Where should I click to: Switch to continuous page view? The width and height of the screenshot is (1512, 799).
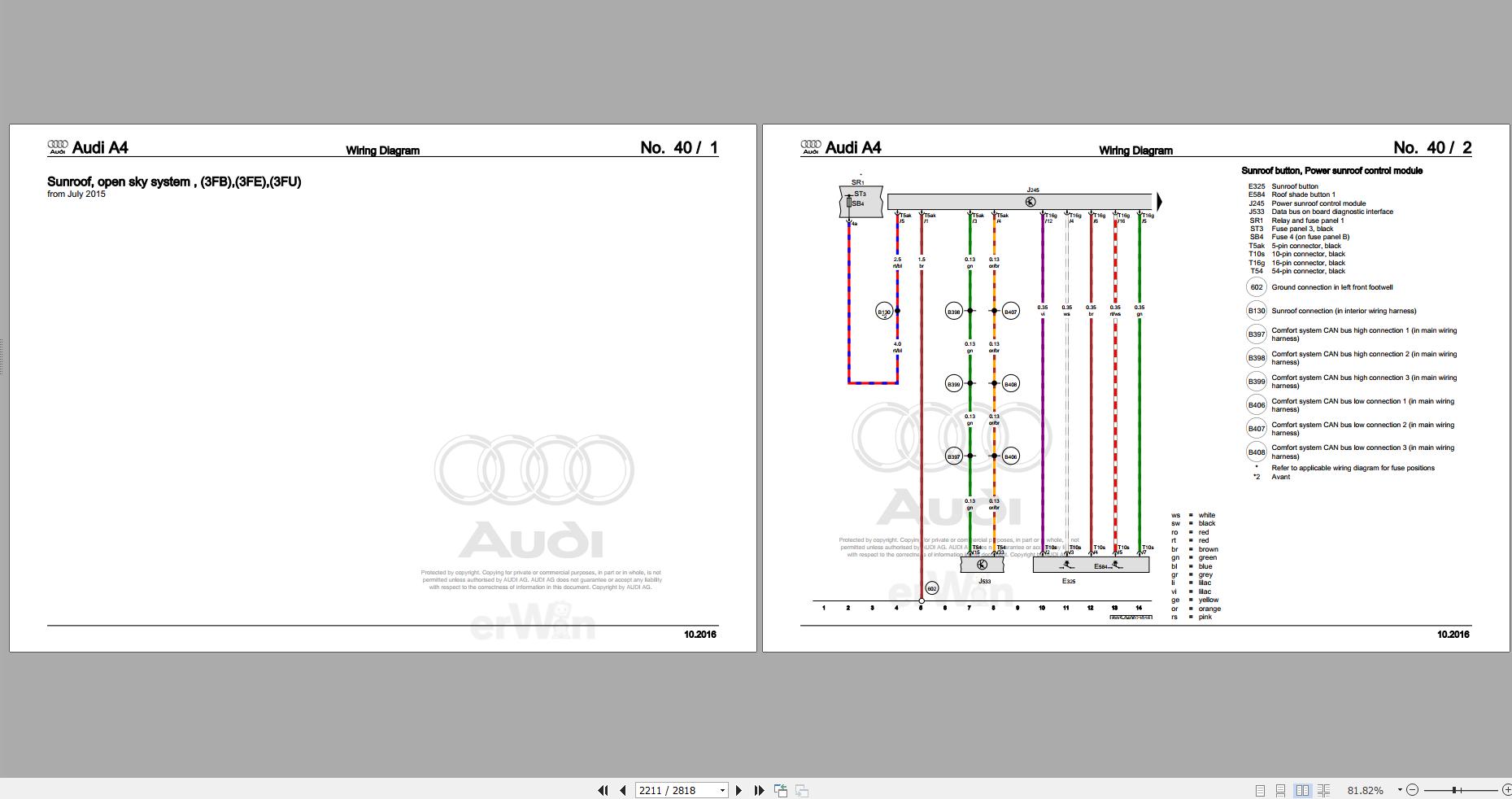coord(1280,790)
